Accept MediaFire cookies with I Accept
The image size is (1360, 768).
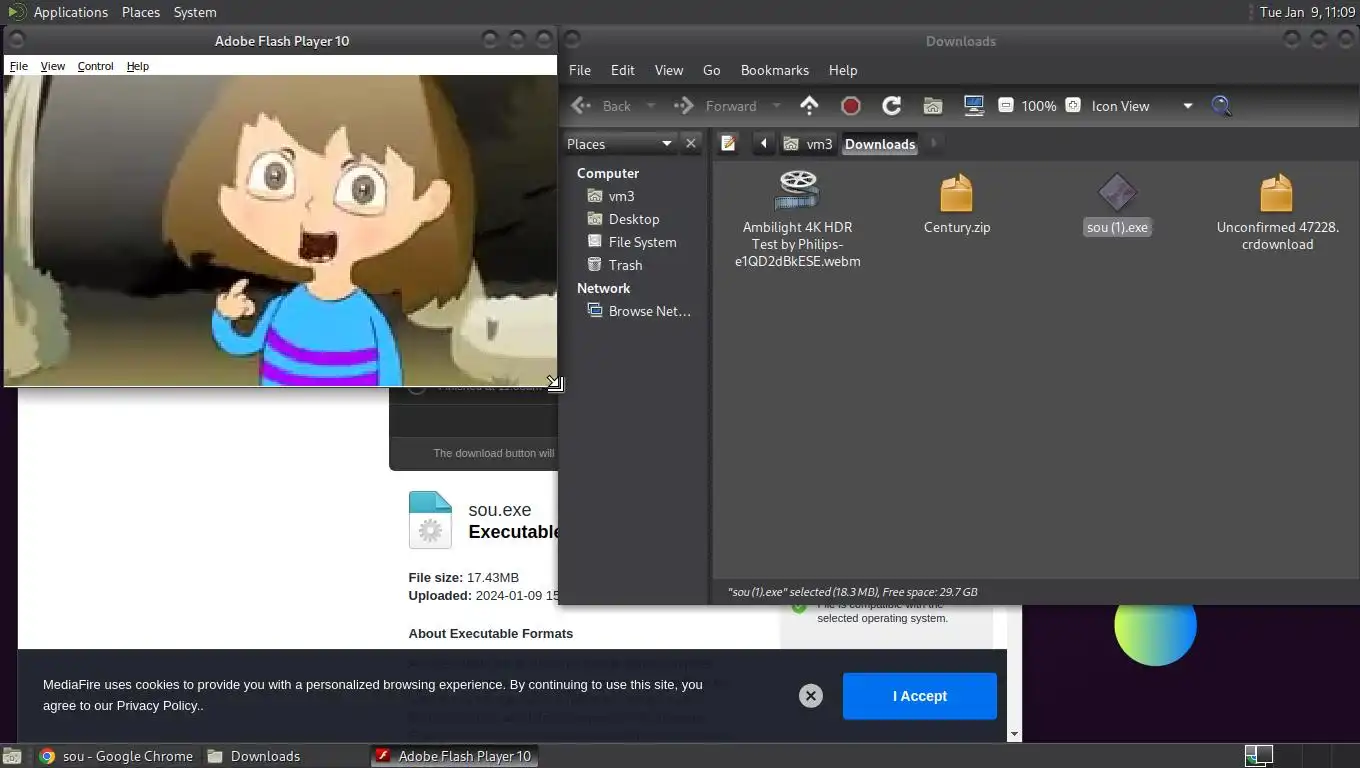tap(920, 696)
